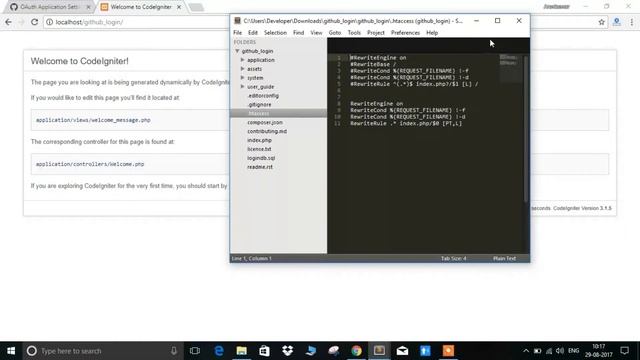Viewport: 640px width, 360px height.
Task: Click the Chrome extension icon next to star
Action: click(616, 22)
